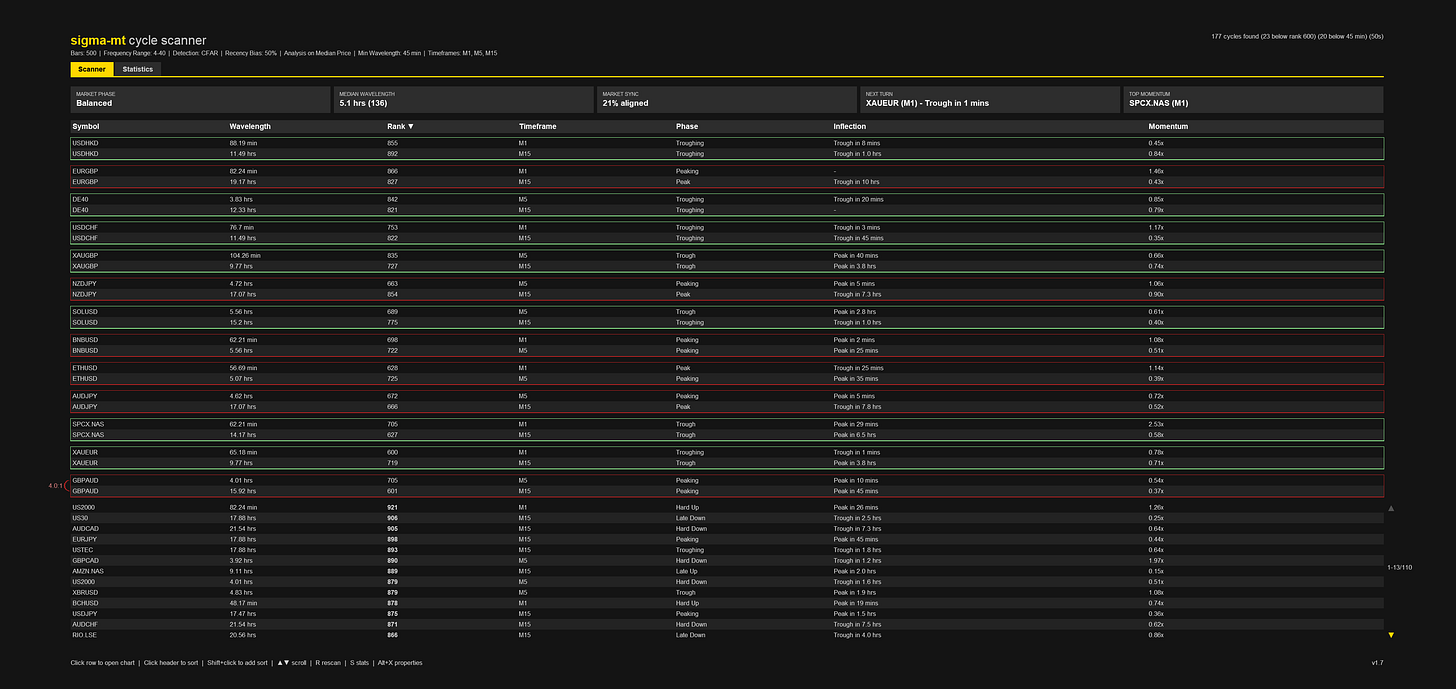Open the US2000 M1 Hard Up row

(x=727, y=508)
